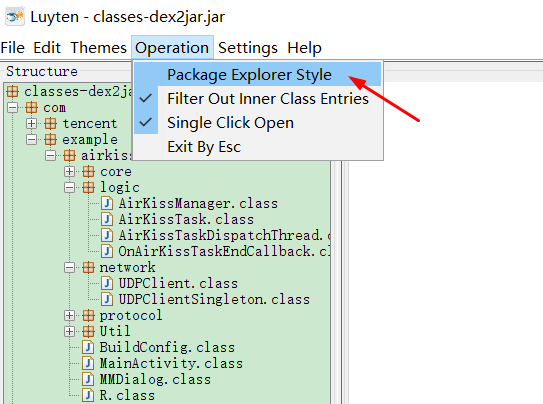Click the tencent package icon

(51, 124)
